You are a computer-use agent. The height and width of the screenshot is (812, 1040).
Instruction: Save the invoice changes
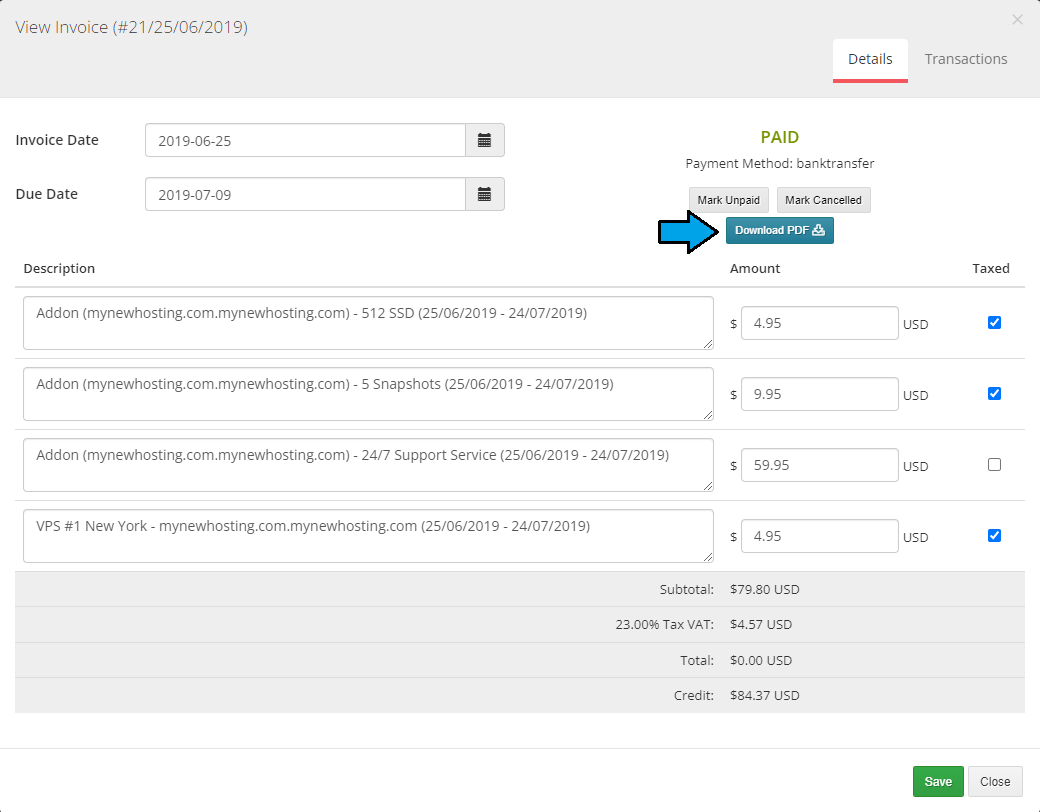(938, 781)
